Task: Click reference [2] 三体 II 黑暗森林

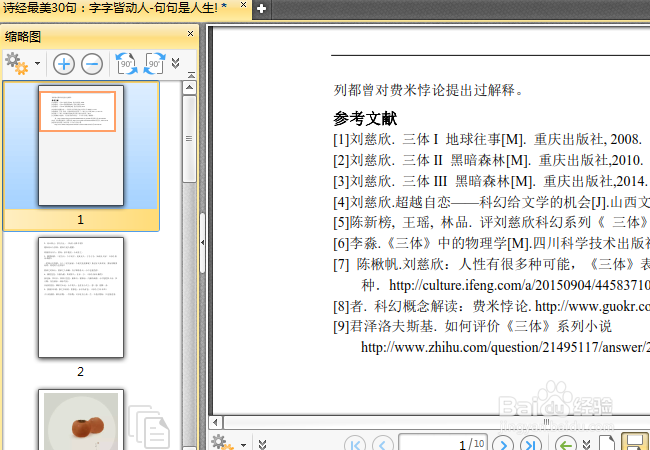Action: tap(488, 160)
